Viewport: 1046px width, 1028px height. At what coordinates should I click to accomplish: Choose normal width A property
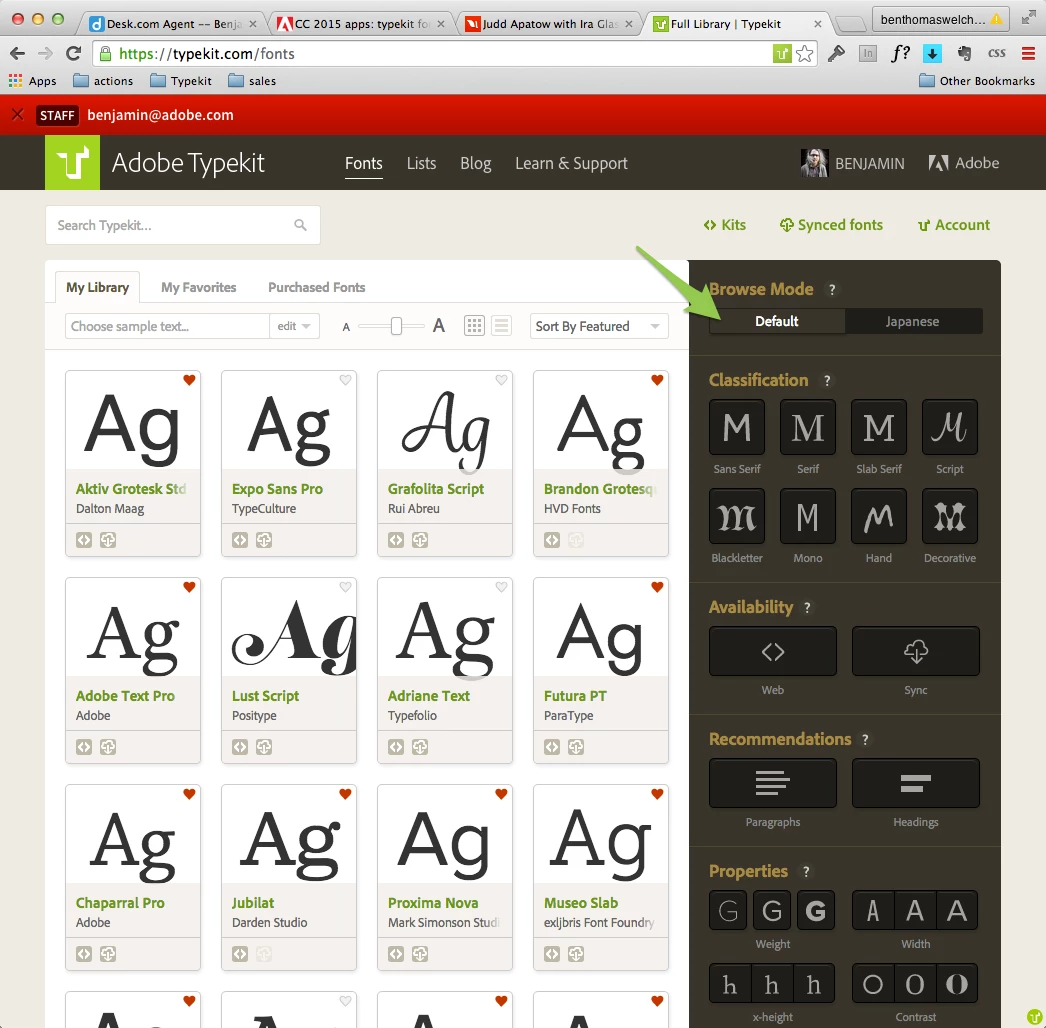(915, 910)
